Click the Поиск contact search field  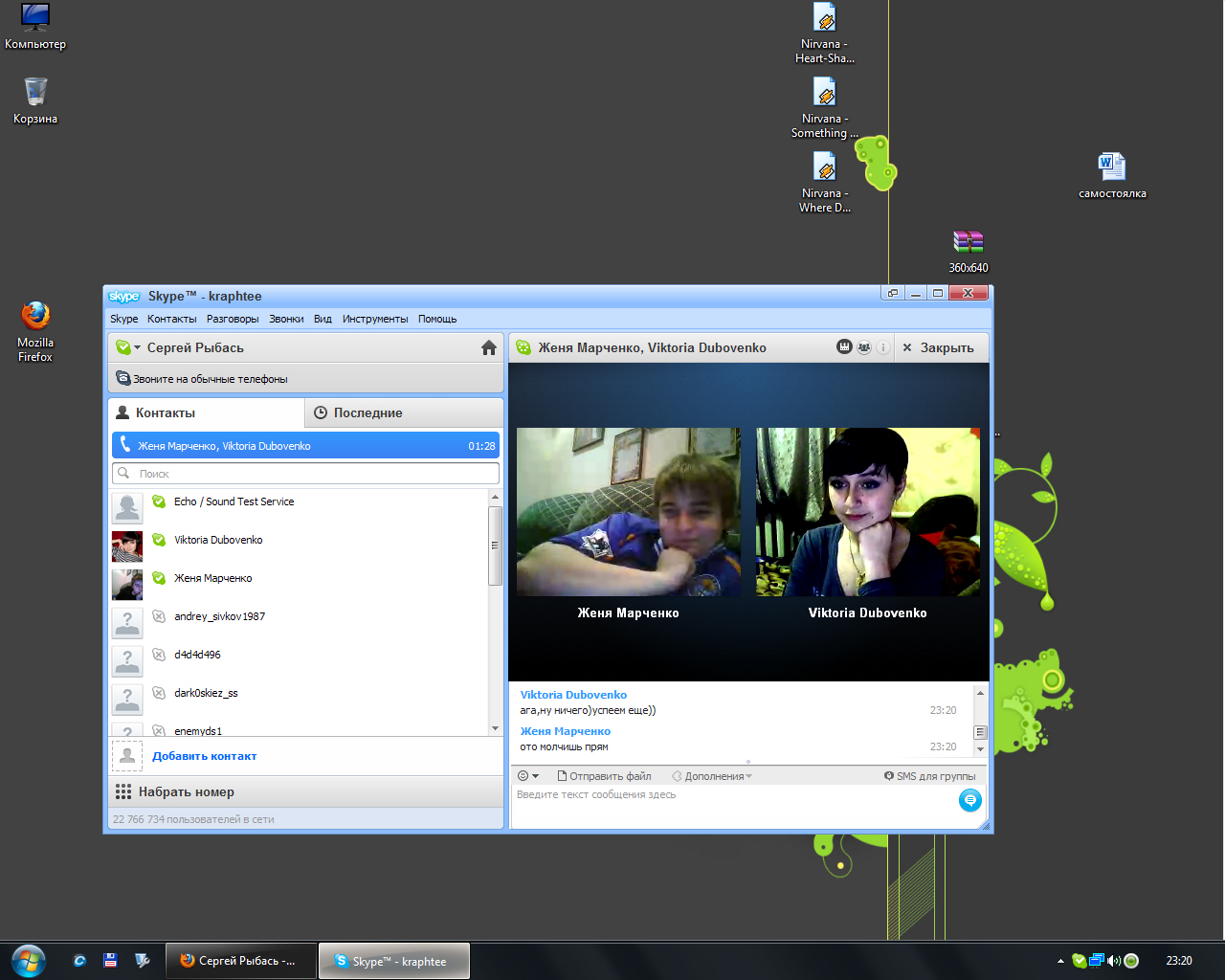pos(305,473)
